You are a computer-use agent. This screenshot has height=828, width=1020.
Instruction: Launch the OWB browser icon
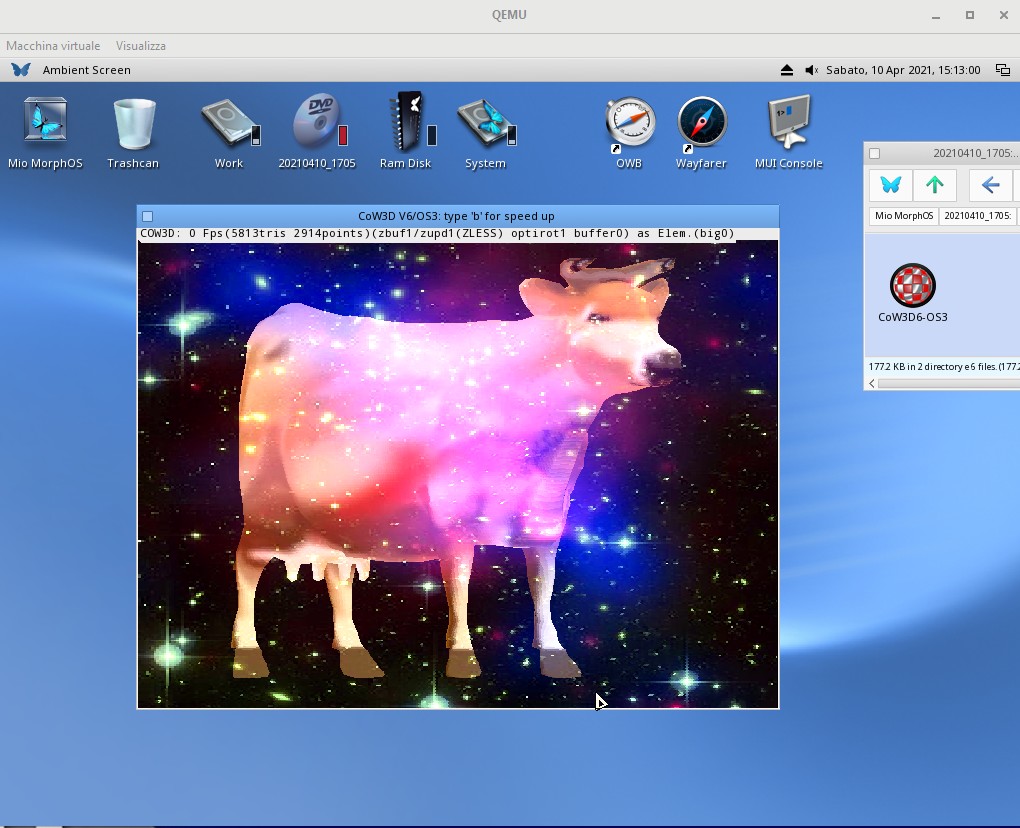(x=629, y=124)
